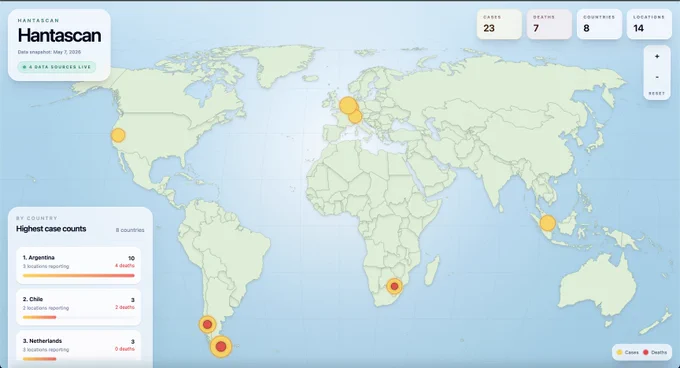Image resolution: width=680 pixels, height=368 pixels.
Task: Click the '4 deaths' text for Argentina
Action: click(125, 265)
